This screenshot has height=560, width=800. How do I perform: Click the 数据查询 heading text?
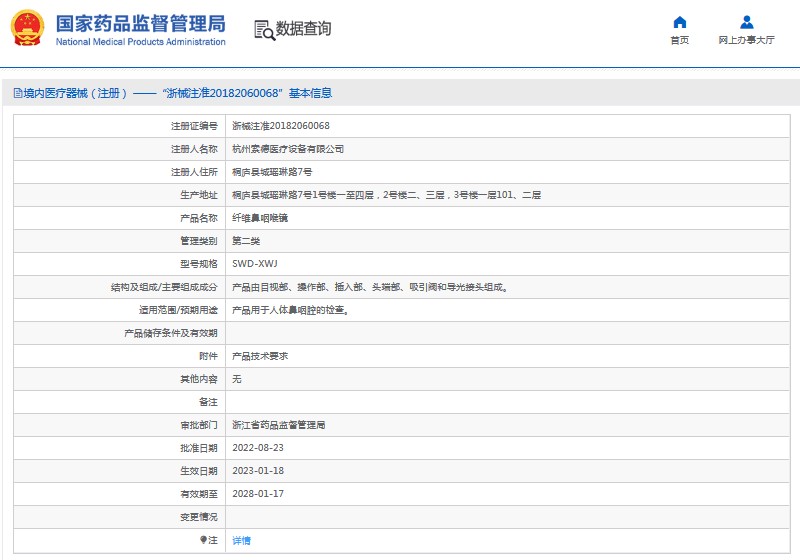point(304,29)
